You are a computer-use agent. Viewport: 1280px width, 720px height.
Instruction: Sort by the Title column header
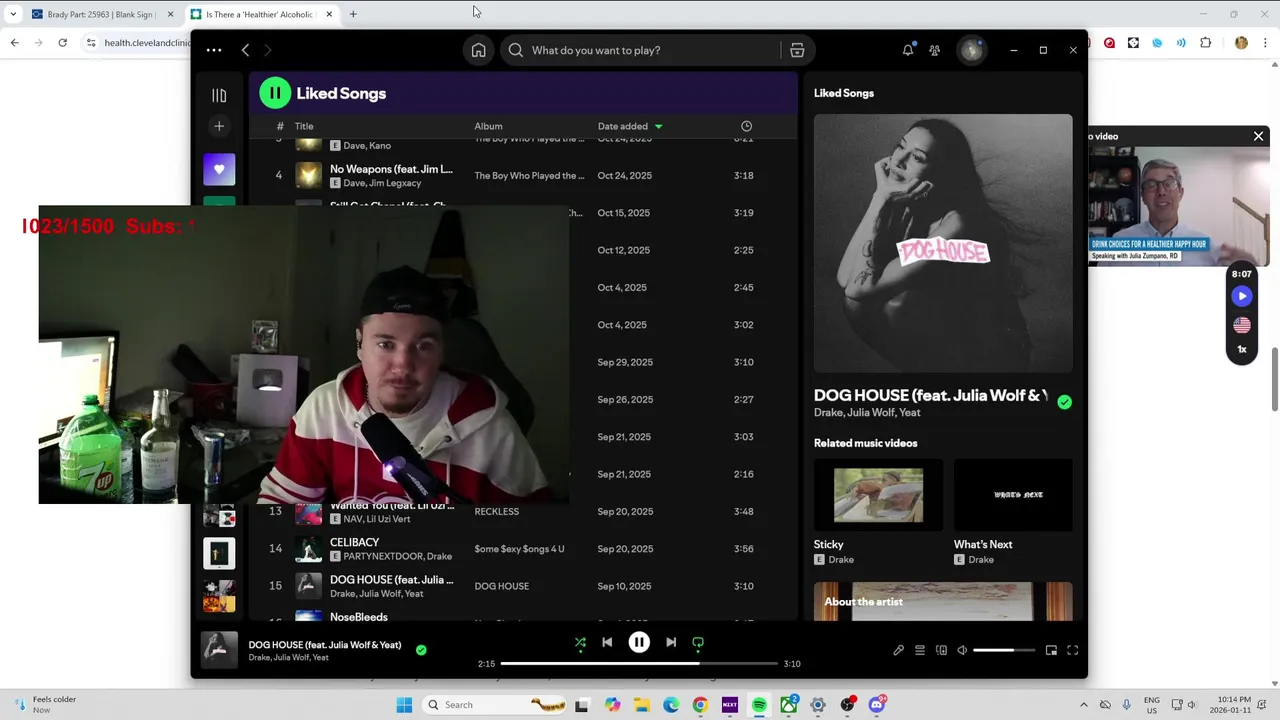(x=304, y=126)
